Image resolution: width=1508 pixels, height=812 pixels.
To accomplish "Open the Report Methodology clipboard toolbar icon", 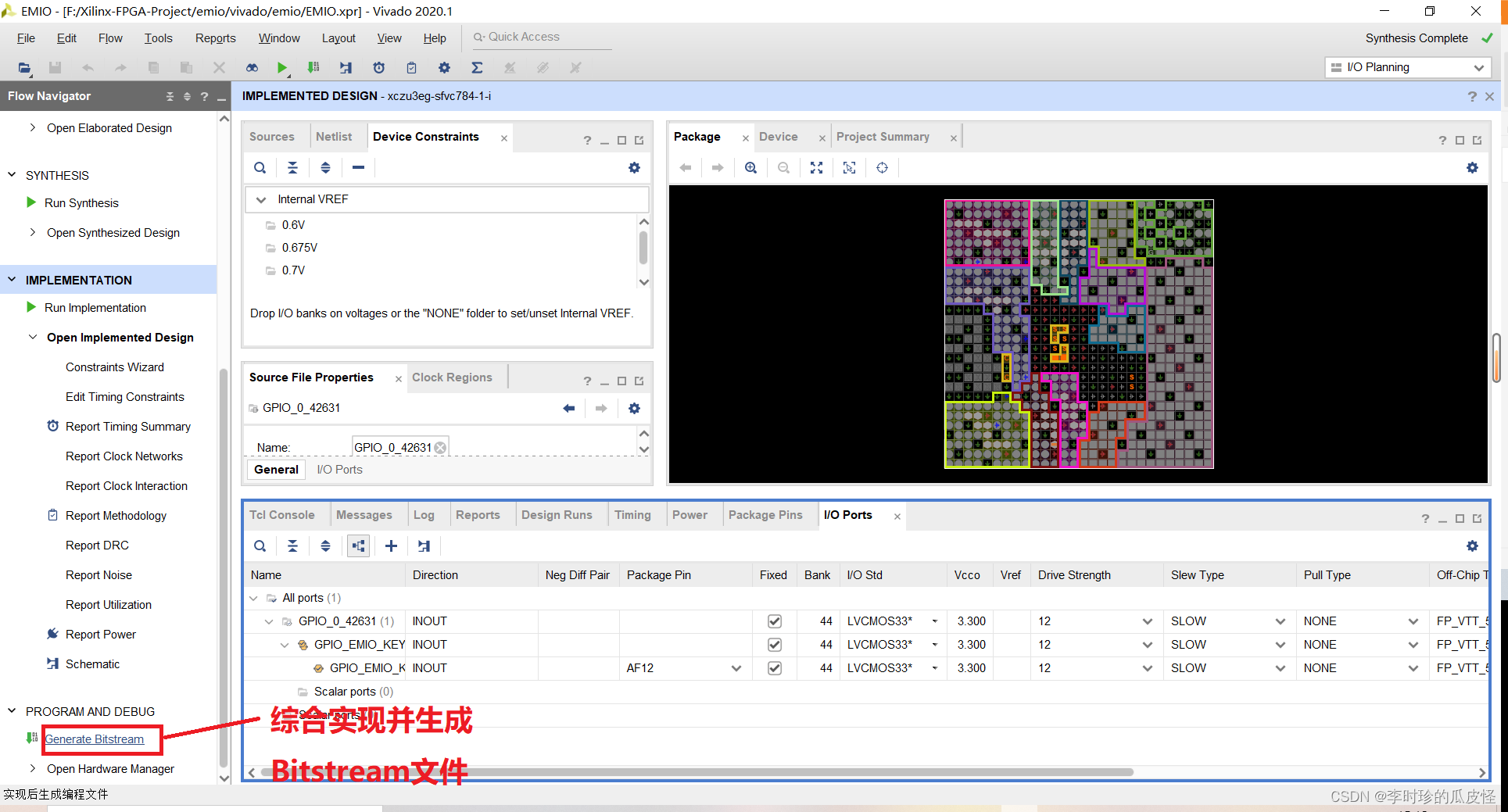I will pyautogui.click(x=411, y=67).
